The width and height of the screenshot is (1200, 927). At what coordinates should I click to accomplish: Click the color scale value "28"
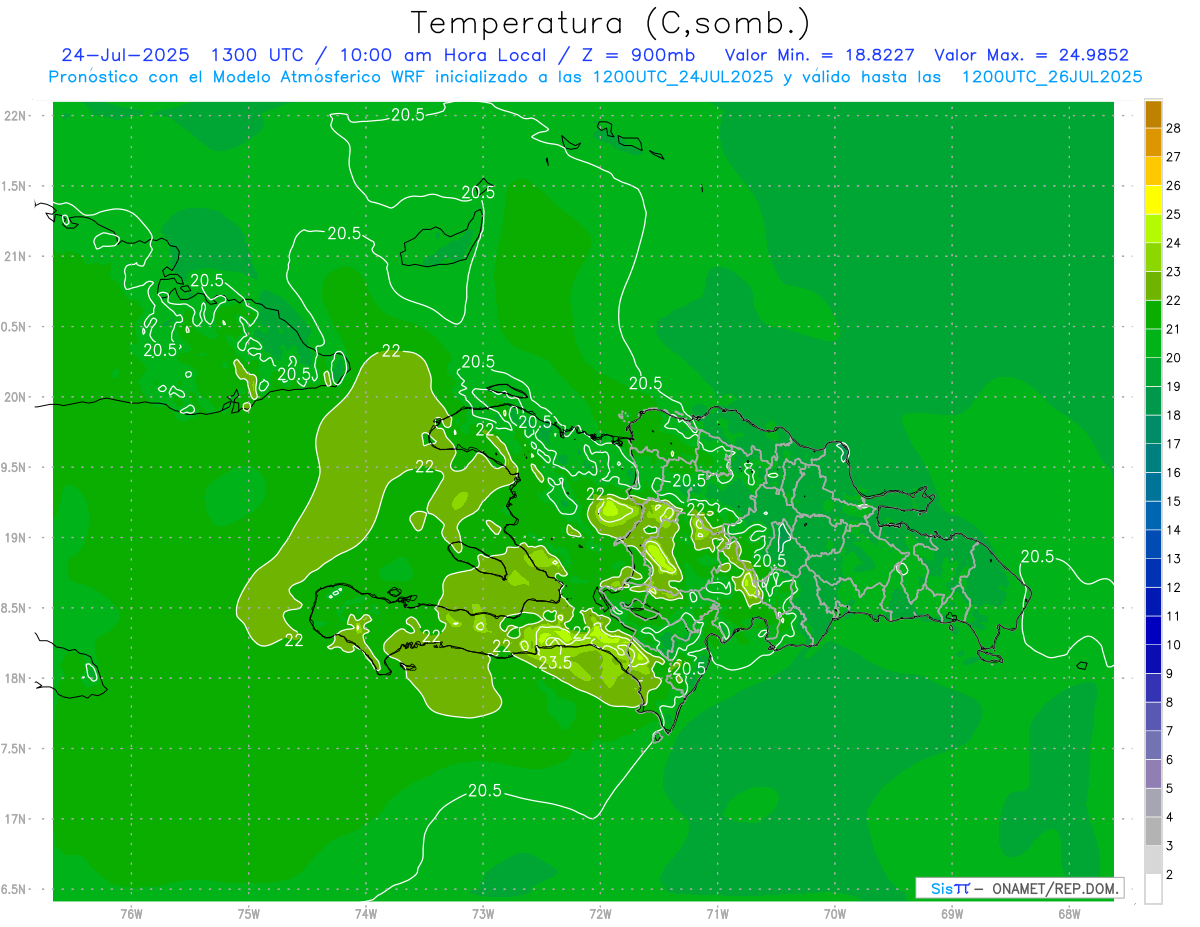tap(1173, 128)
